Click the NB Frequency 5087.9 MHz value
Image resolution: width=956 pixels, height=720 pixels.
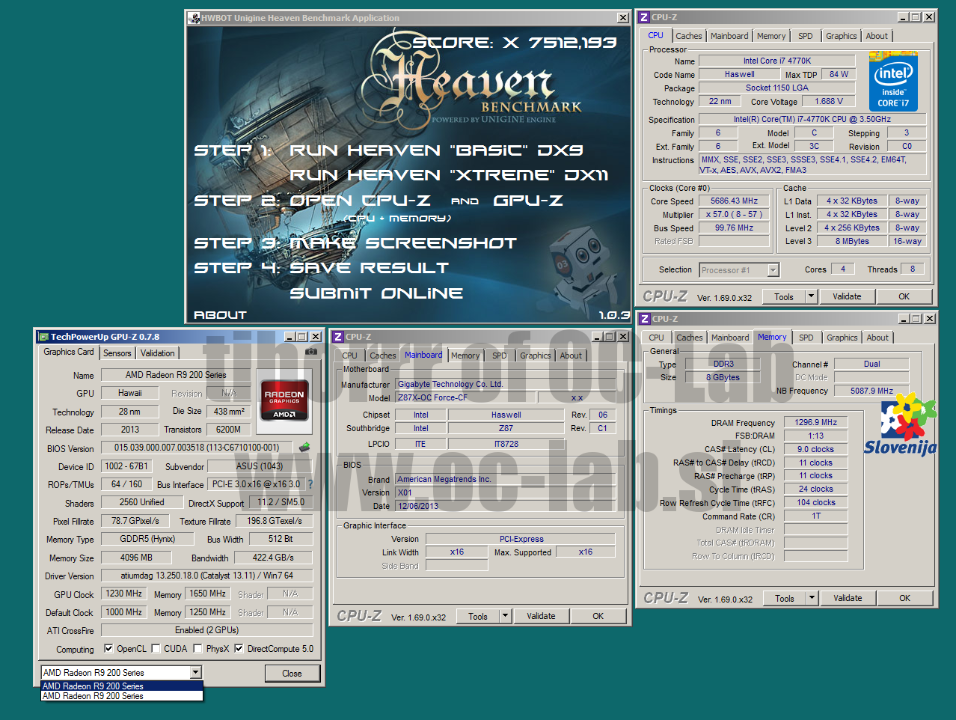871,391
